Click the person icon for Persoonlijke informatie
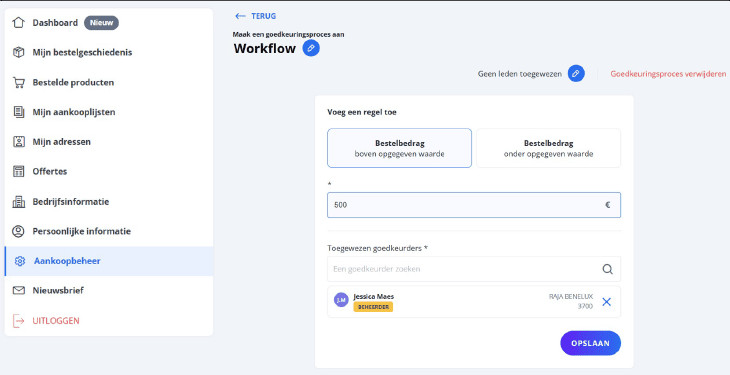The width and height of the screenshot is (730, 375). click(x=18, y=231)
